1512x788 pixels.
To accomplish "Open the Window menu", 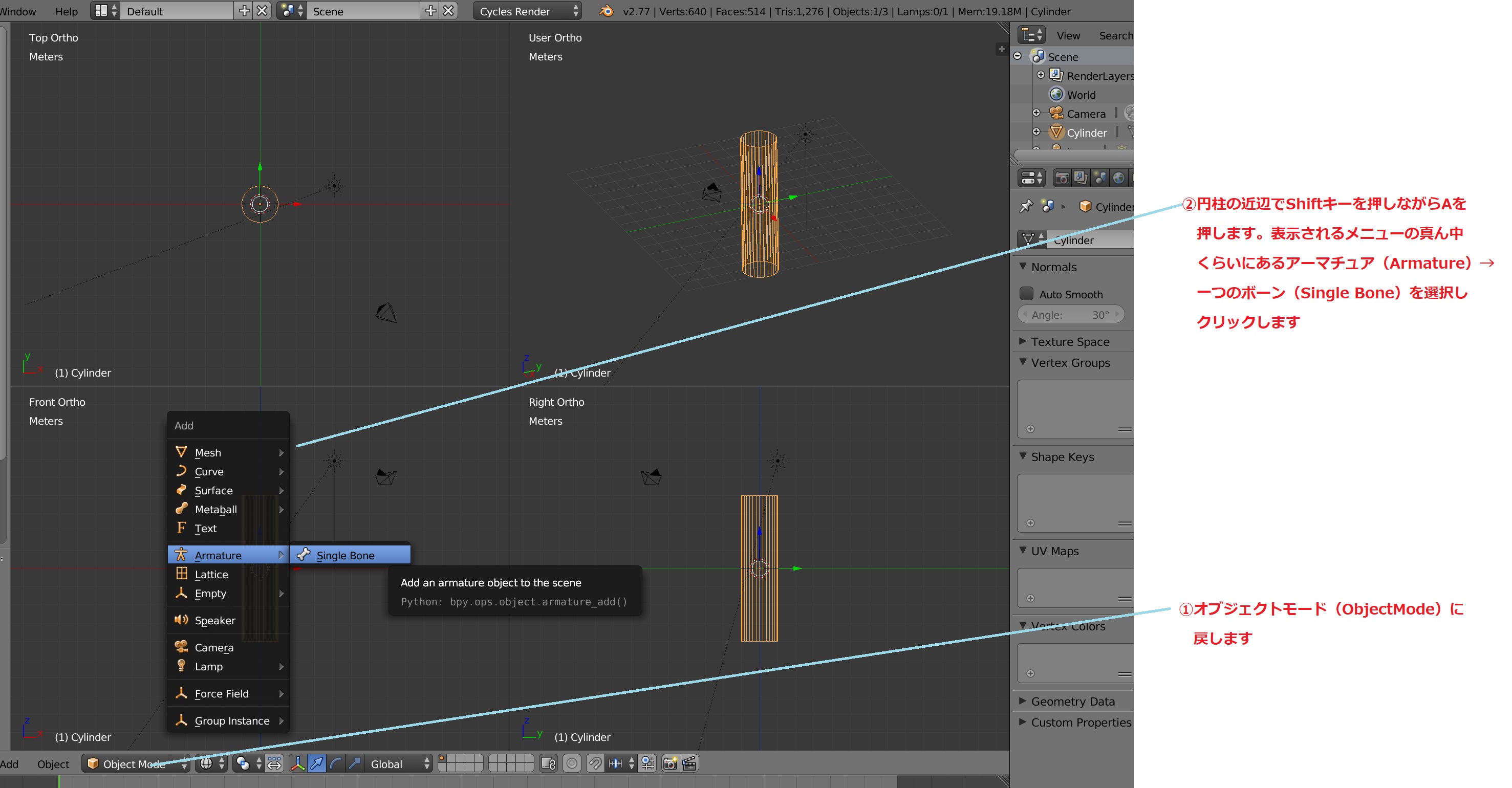I will click(x=18, y=11).
